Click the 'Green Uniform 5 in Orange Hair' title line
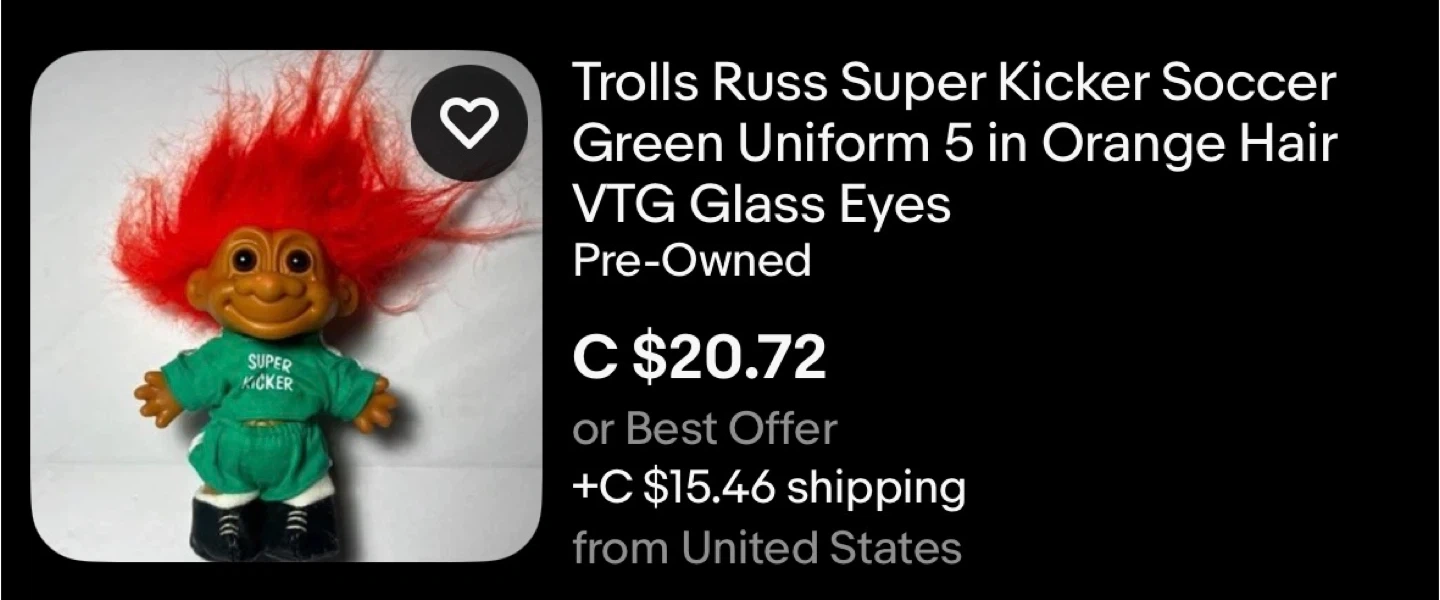The width and height of the screenshot is (1440, 600). (954, 145)
